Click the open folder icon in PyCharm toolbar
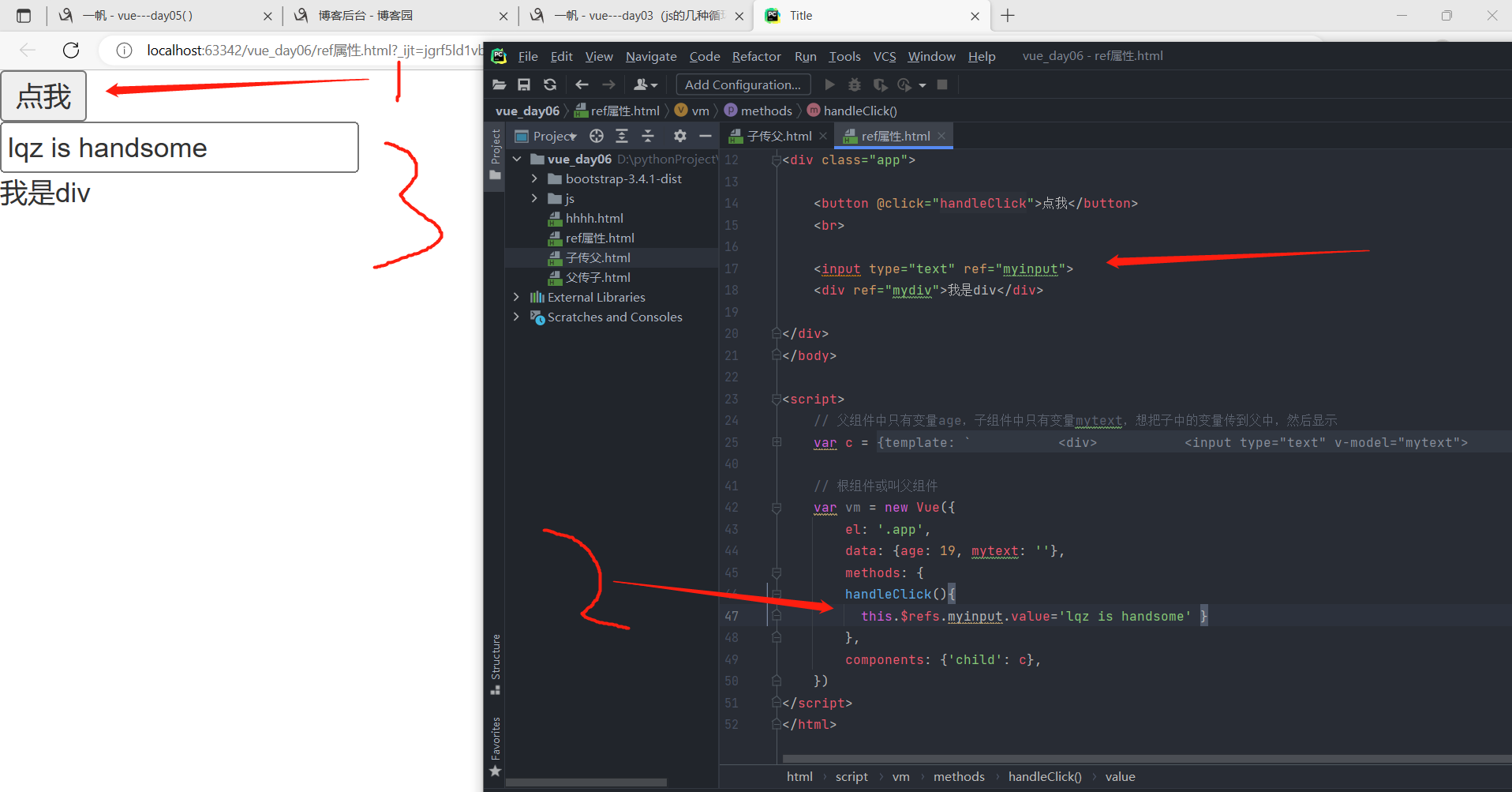The height and width of the screenshot is (792, 1512). [499, 84]
